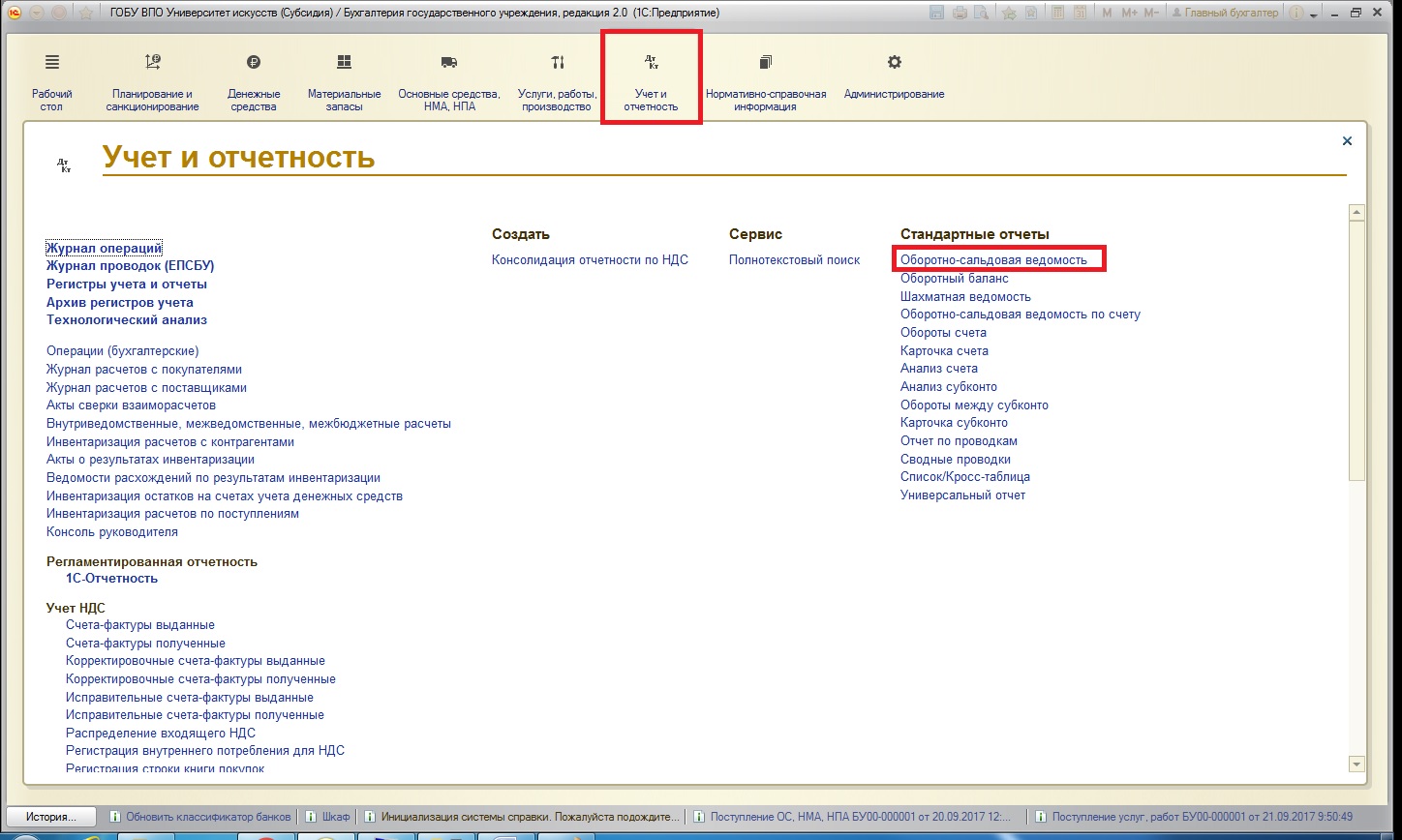Open the info/help icon in the title bar
This screenshot has height=840, width=1402.
click(1295, 13)
